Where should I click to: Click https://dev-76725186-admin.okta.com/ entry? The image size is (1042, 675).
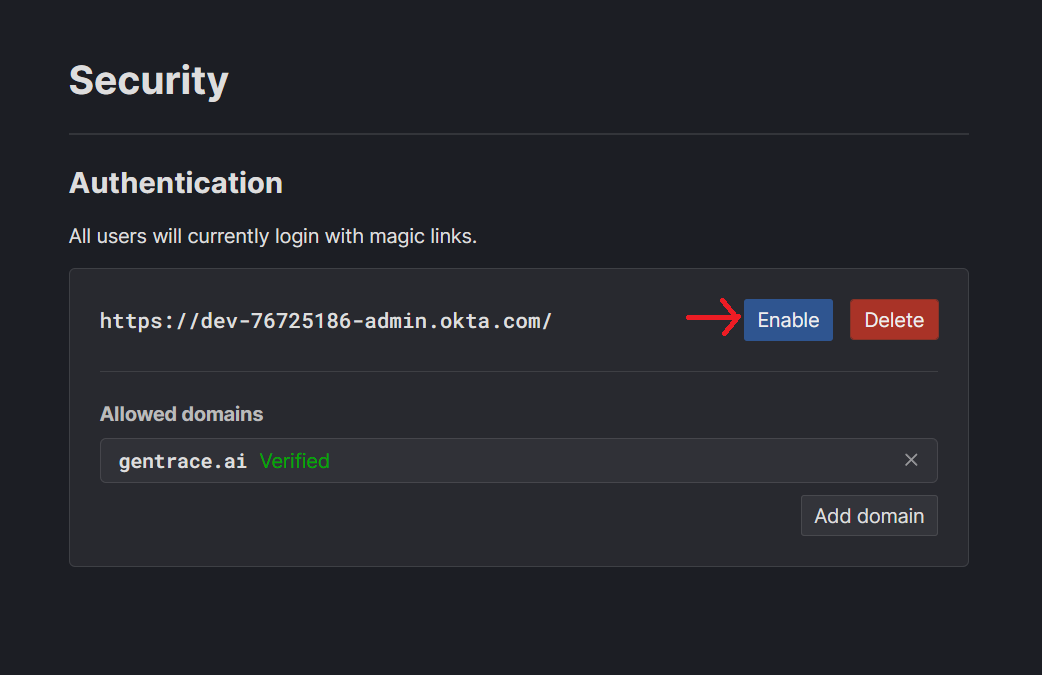coord(325,320)
